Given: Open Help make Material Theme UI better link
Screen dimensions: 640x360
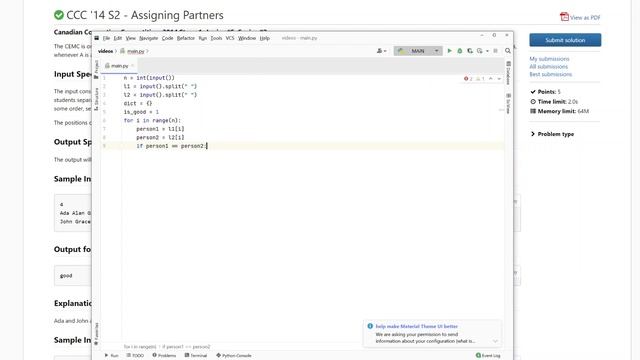Looking at the screenshot, I should click(x=416, y=326).
